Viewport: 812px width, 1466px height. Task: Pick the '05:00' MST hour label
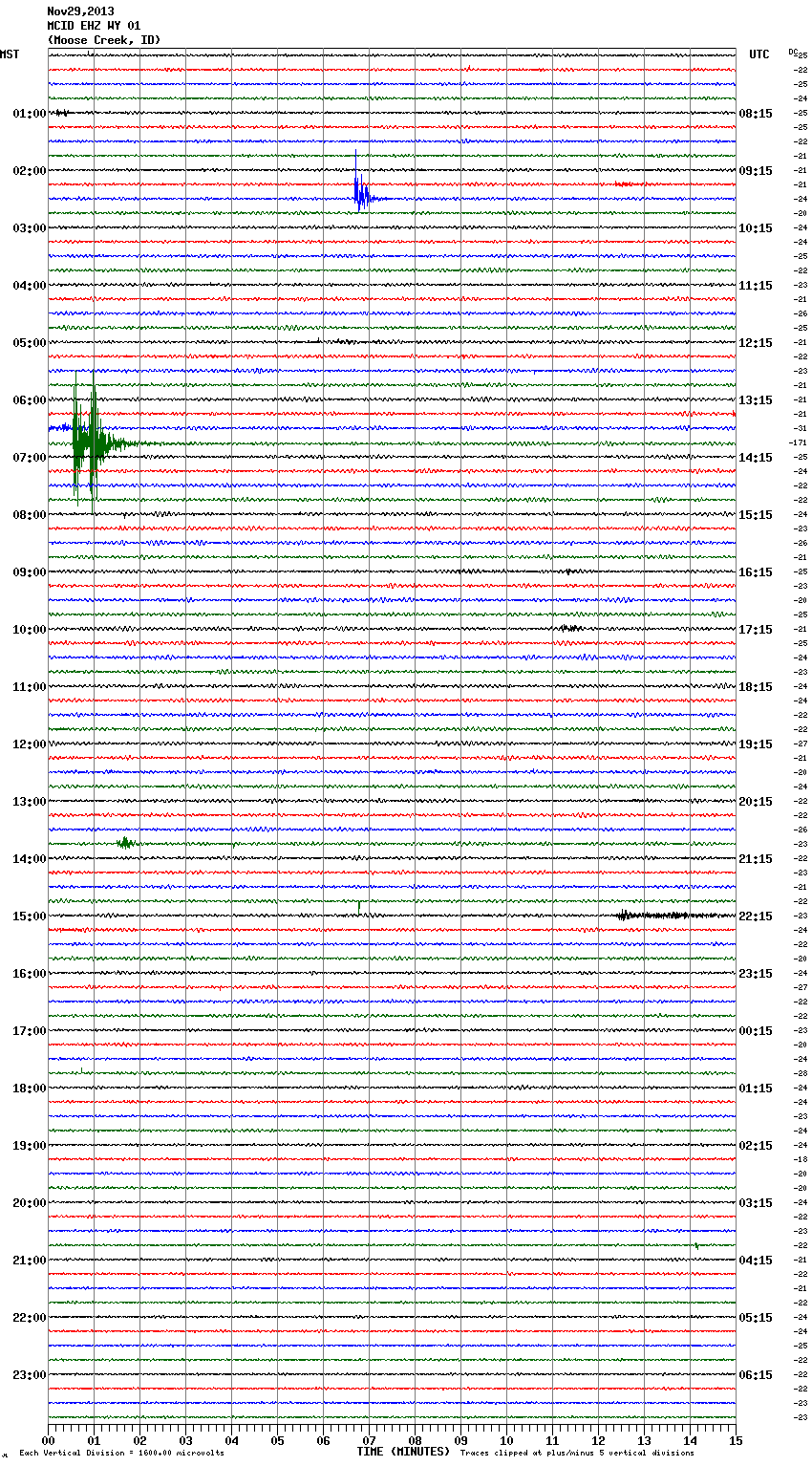[x=30, y=343]
